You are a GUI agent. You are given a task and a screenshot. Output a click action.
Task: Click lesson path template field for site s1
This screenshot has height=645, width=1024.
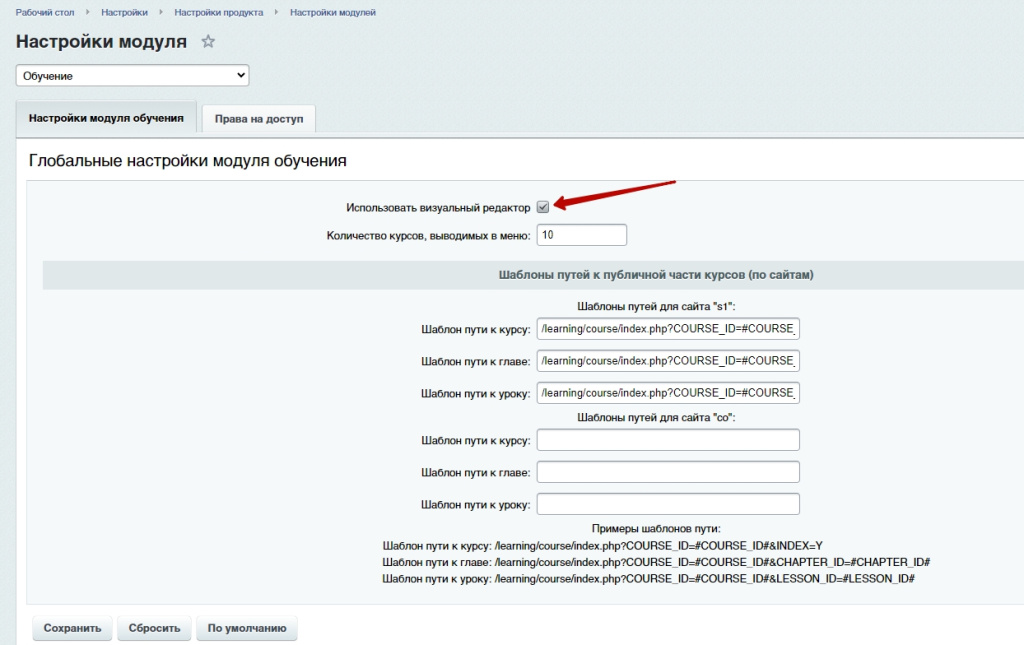pyautogui.click(x=668, y=393)
